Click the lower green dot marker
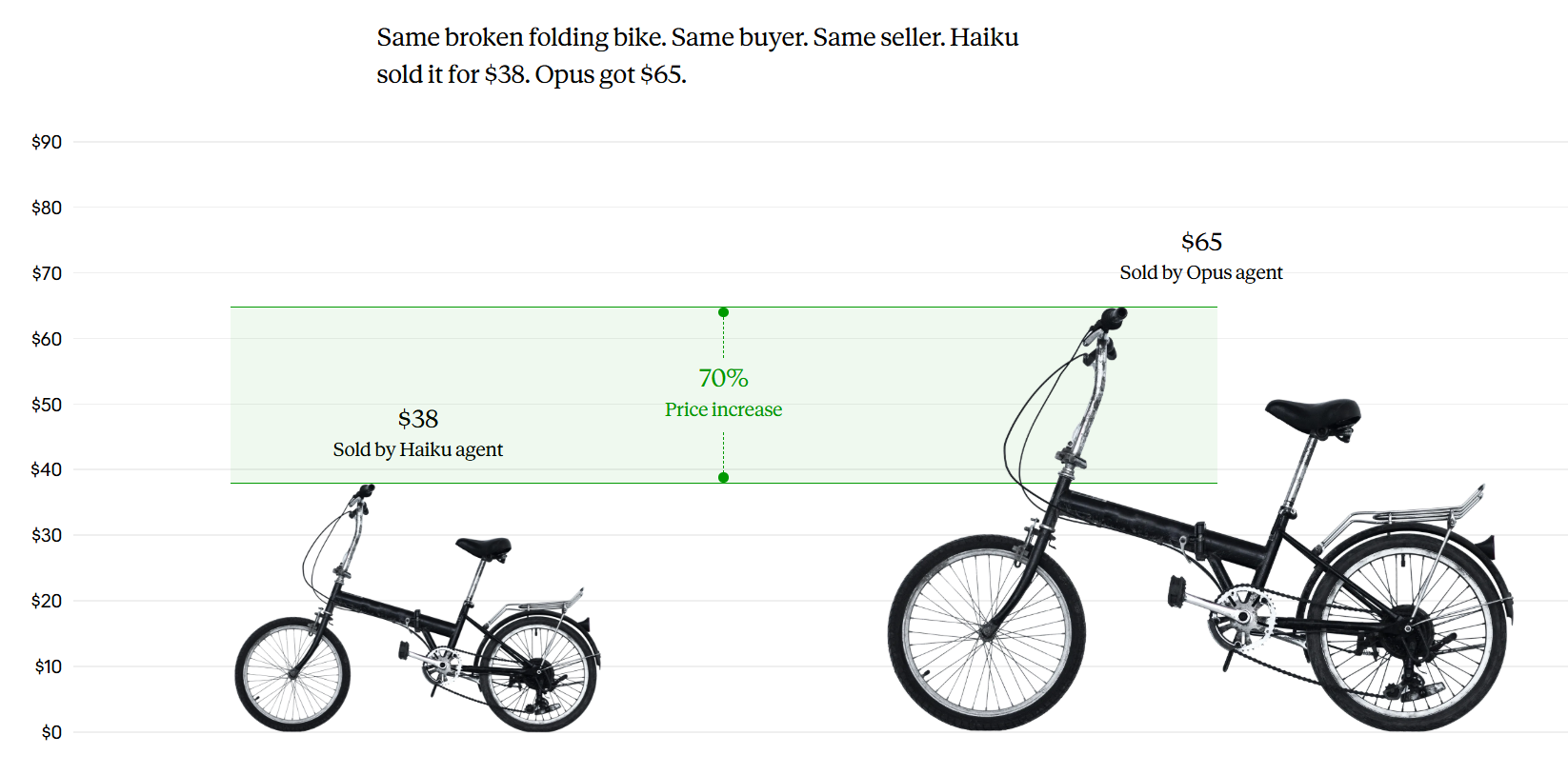This screenshot has width=1568, height=775. click(724, 478)
